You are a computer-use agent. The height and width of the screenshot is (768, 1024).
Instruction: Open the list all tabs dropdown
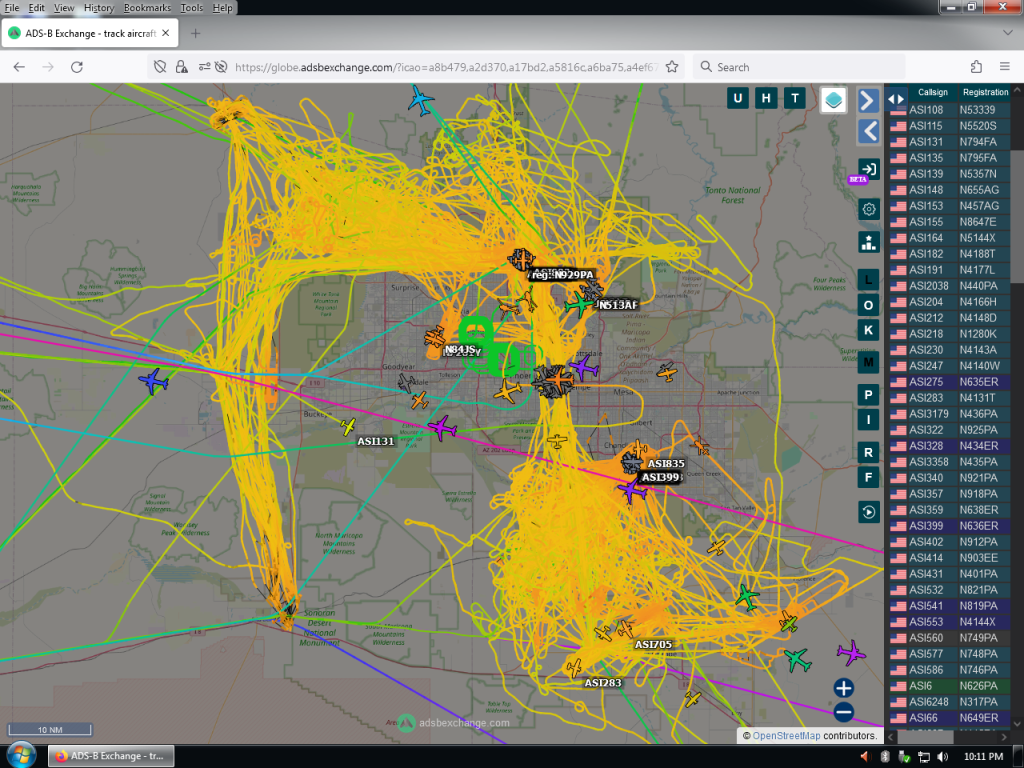1007,33
